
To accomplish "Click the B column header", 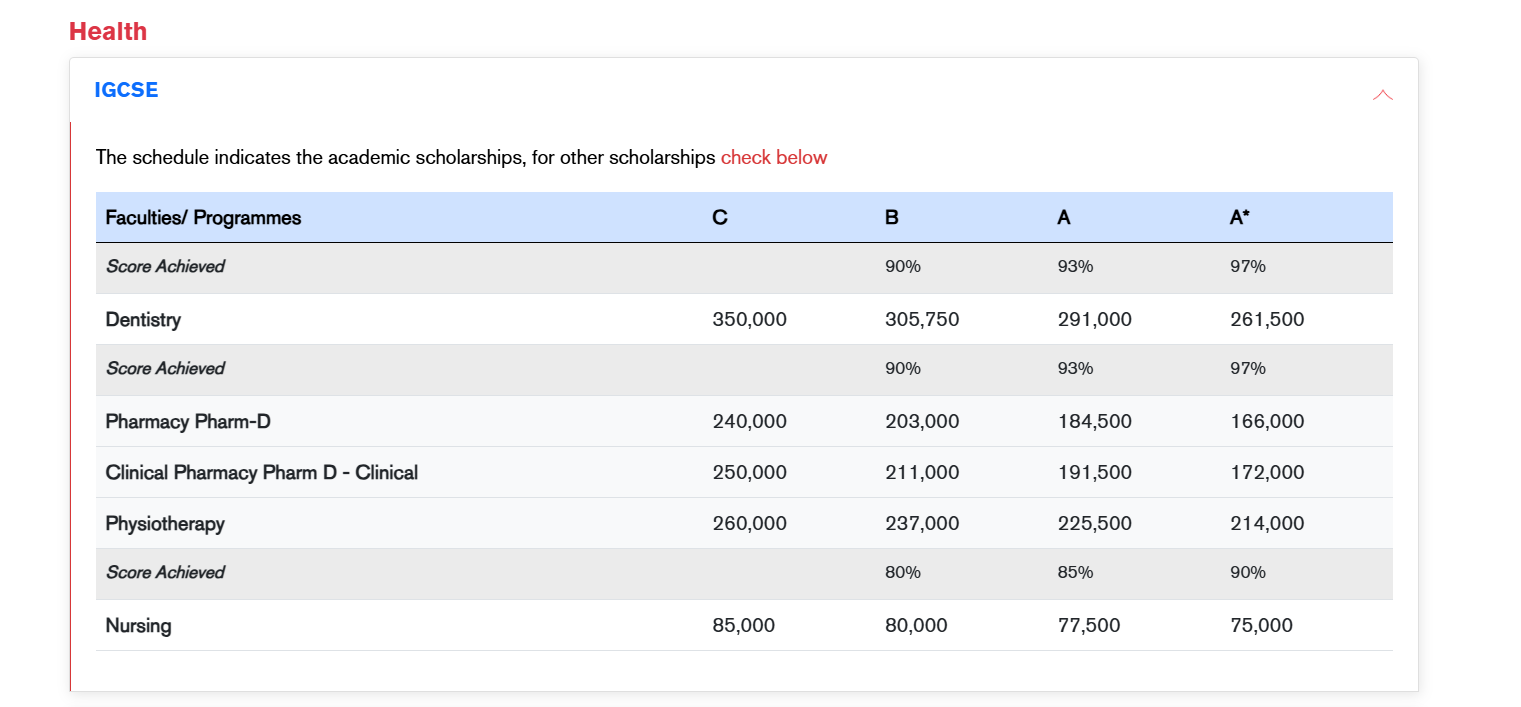I will point(891,218).
